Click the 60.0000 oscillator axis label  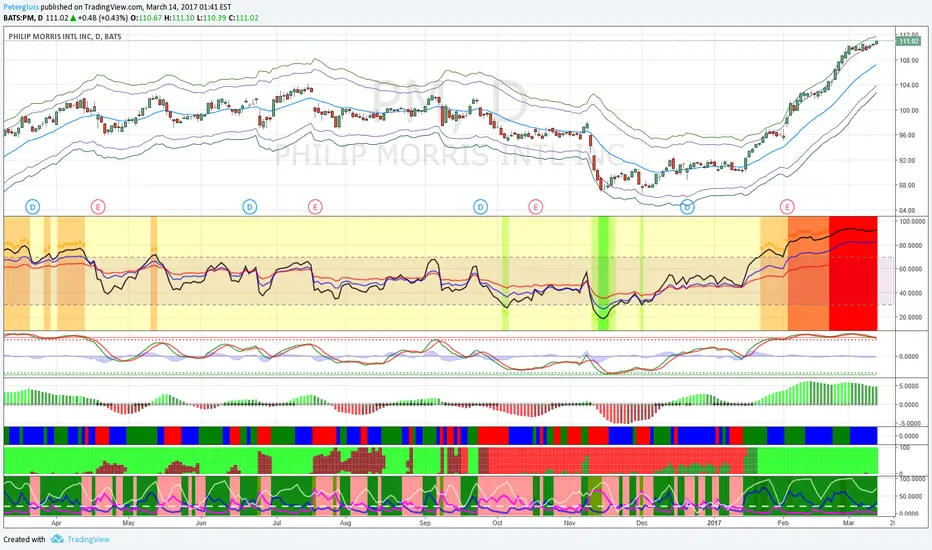coord(910,269)
